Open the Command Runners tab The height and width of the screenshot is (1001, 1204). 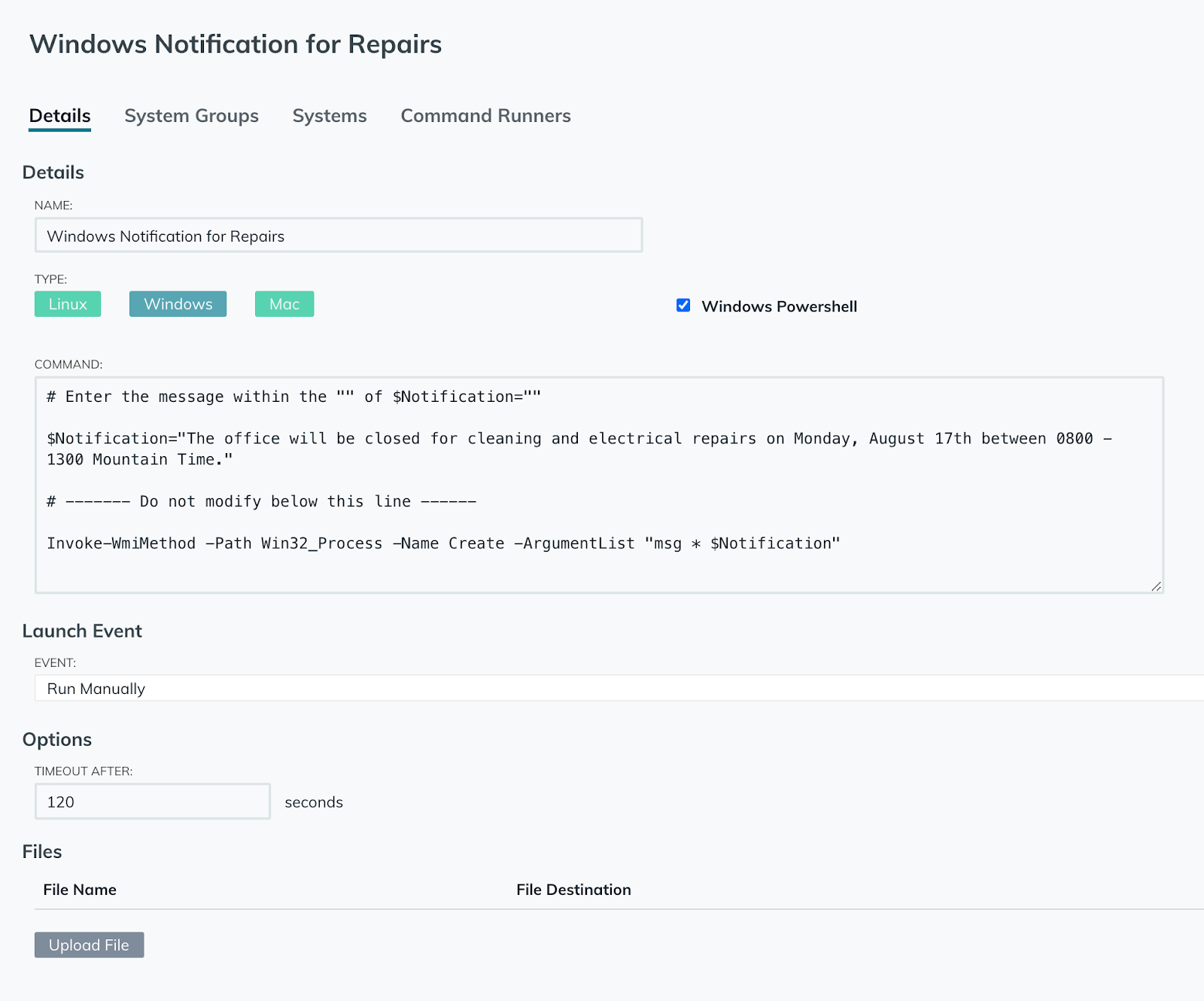(x=485, y=116)
